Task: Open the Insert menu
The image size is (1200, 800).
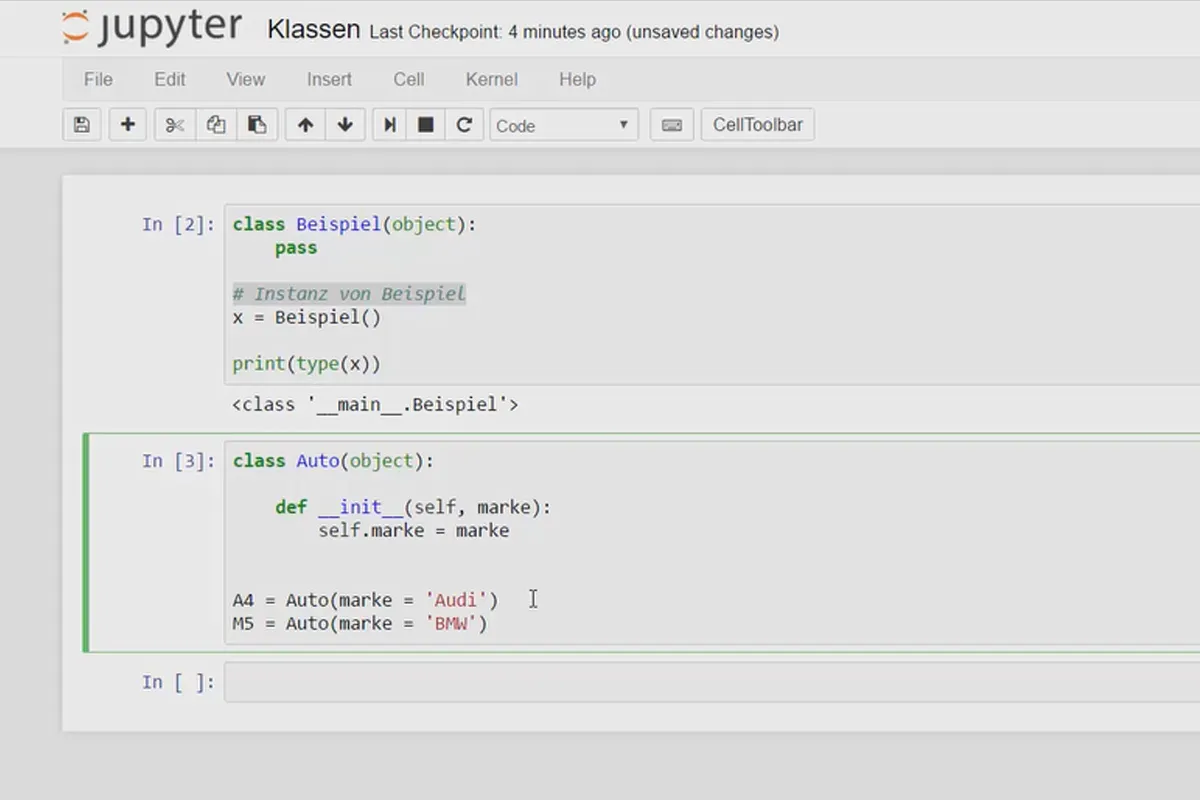Action: click(x=329, y=79)
